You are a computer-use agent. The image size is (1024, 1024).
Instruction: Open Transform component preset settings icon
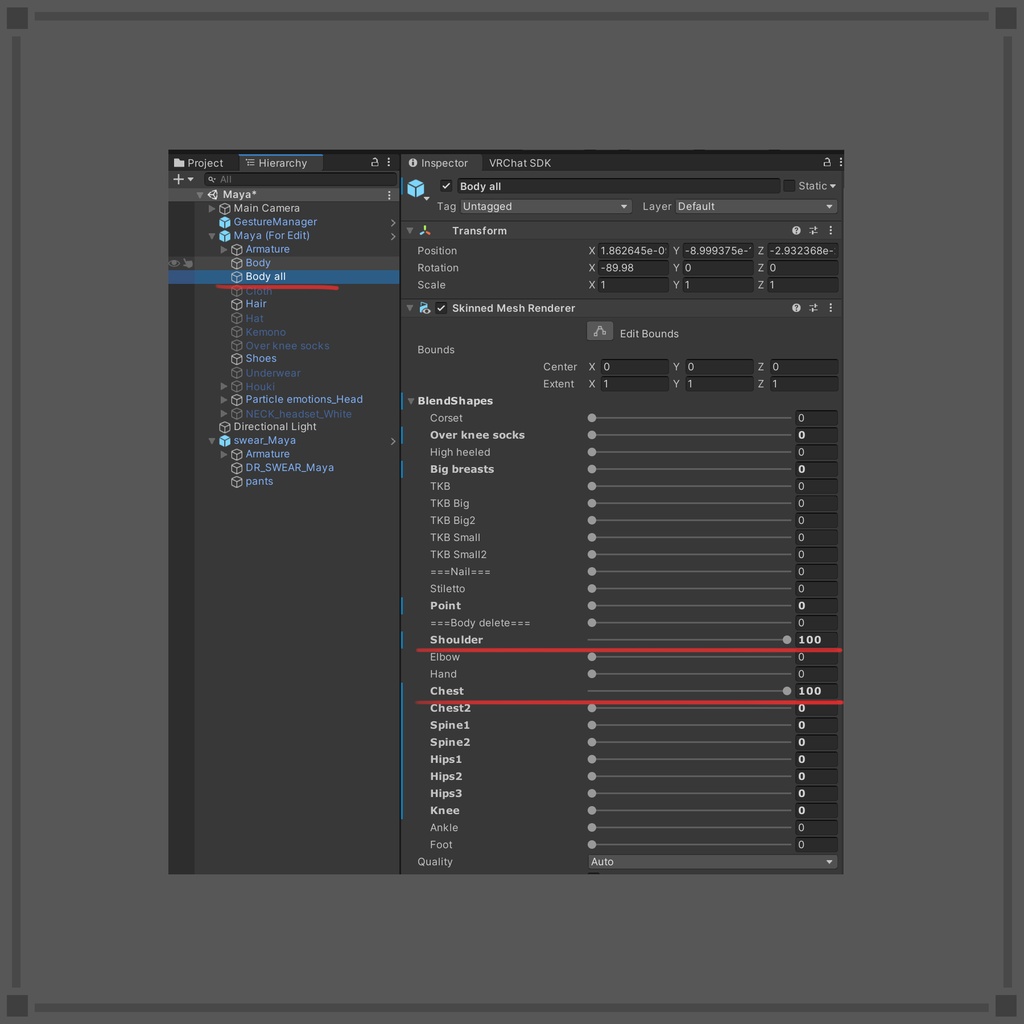(x=813, y=231)
